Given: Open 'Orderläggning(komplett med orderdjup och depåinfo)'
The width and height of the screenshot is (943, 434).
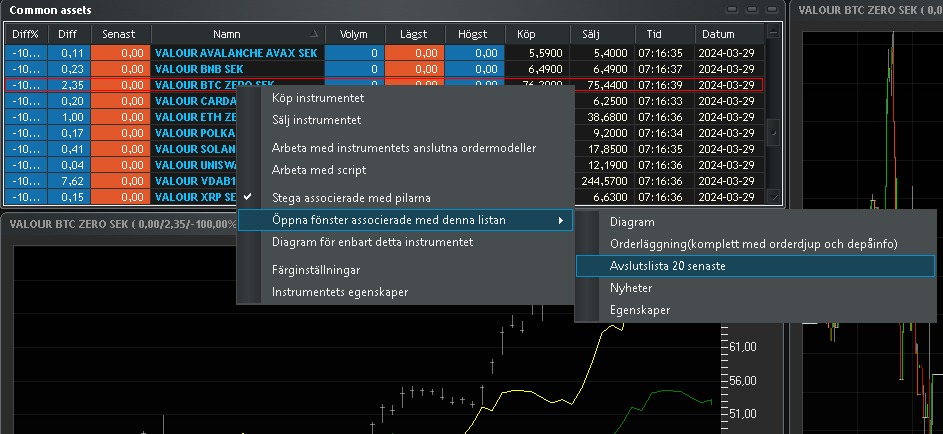Looking at the screenshot, I should (754, 244).
